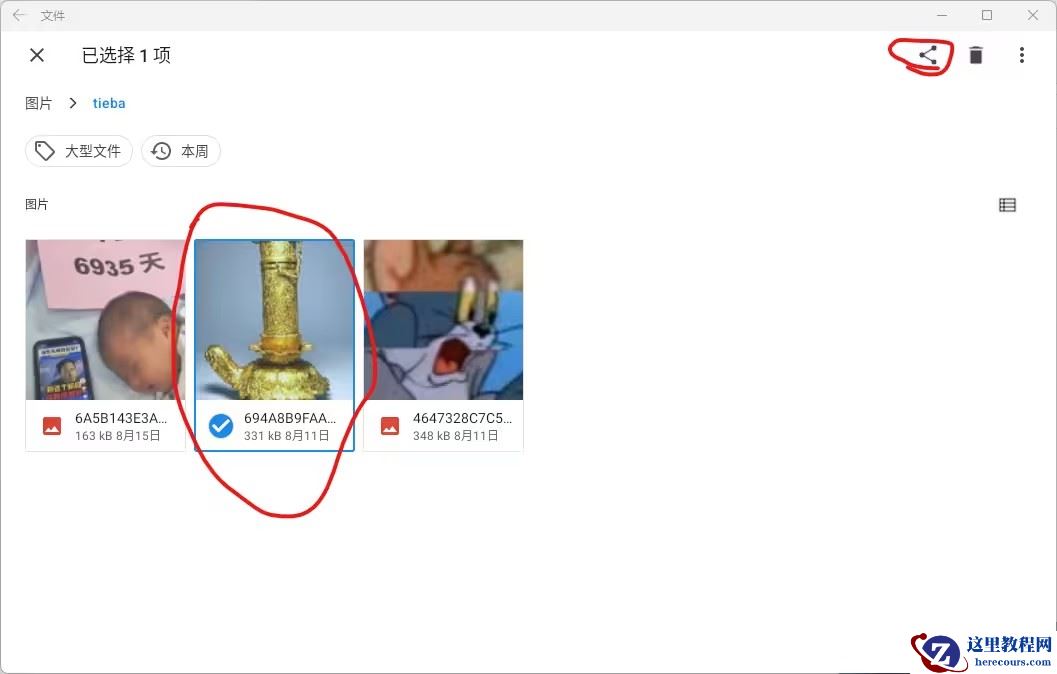Click the golden candlestick thumbnail
The height and width of the screenshot is (674, 1057).
coord(274,320)
